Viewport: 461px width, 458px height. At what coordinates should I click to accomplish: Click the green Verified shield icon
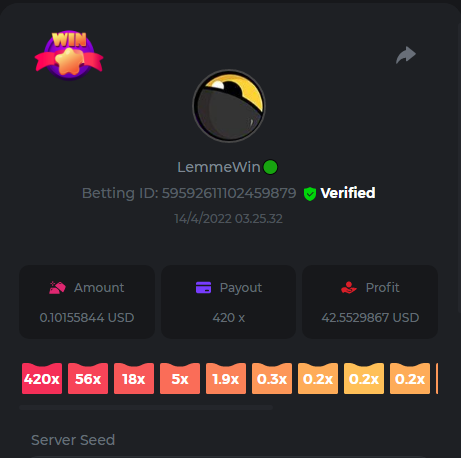(x=310, y=194)
